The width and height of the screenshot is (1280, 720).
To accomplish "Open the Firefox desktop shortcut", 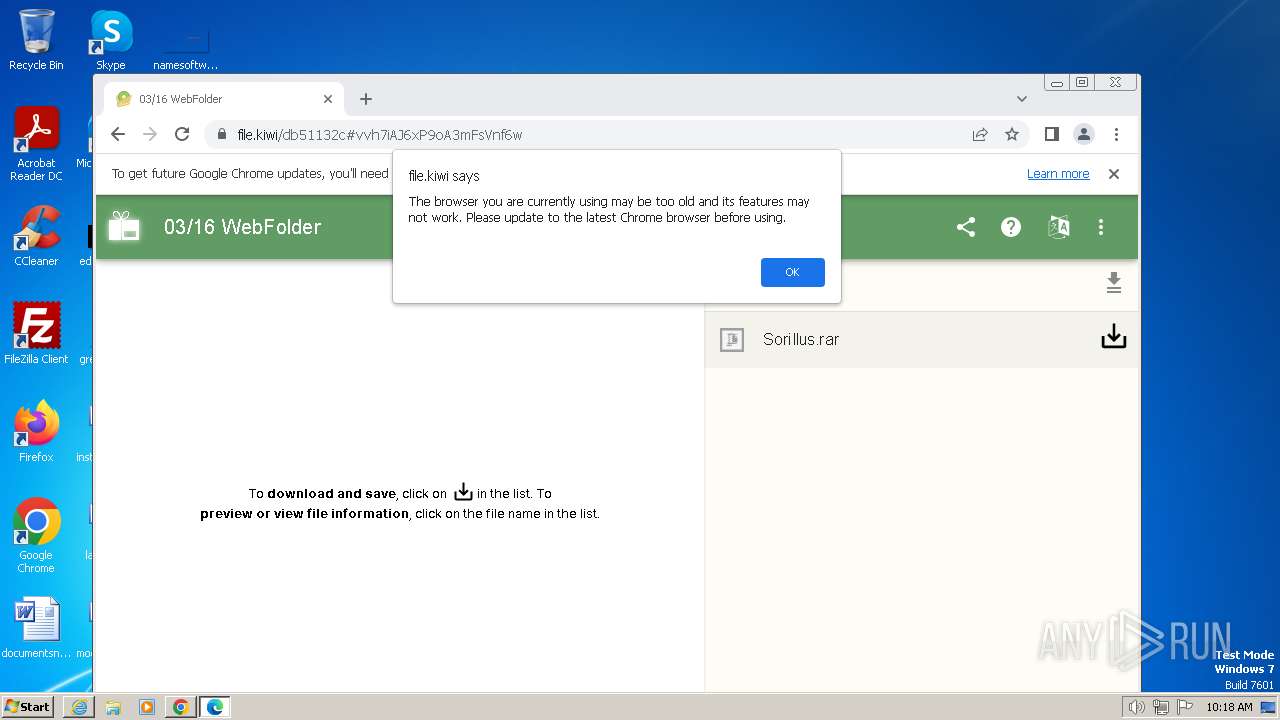I will pyautogui.click(x=36, y=431).
